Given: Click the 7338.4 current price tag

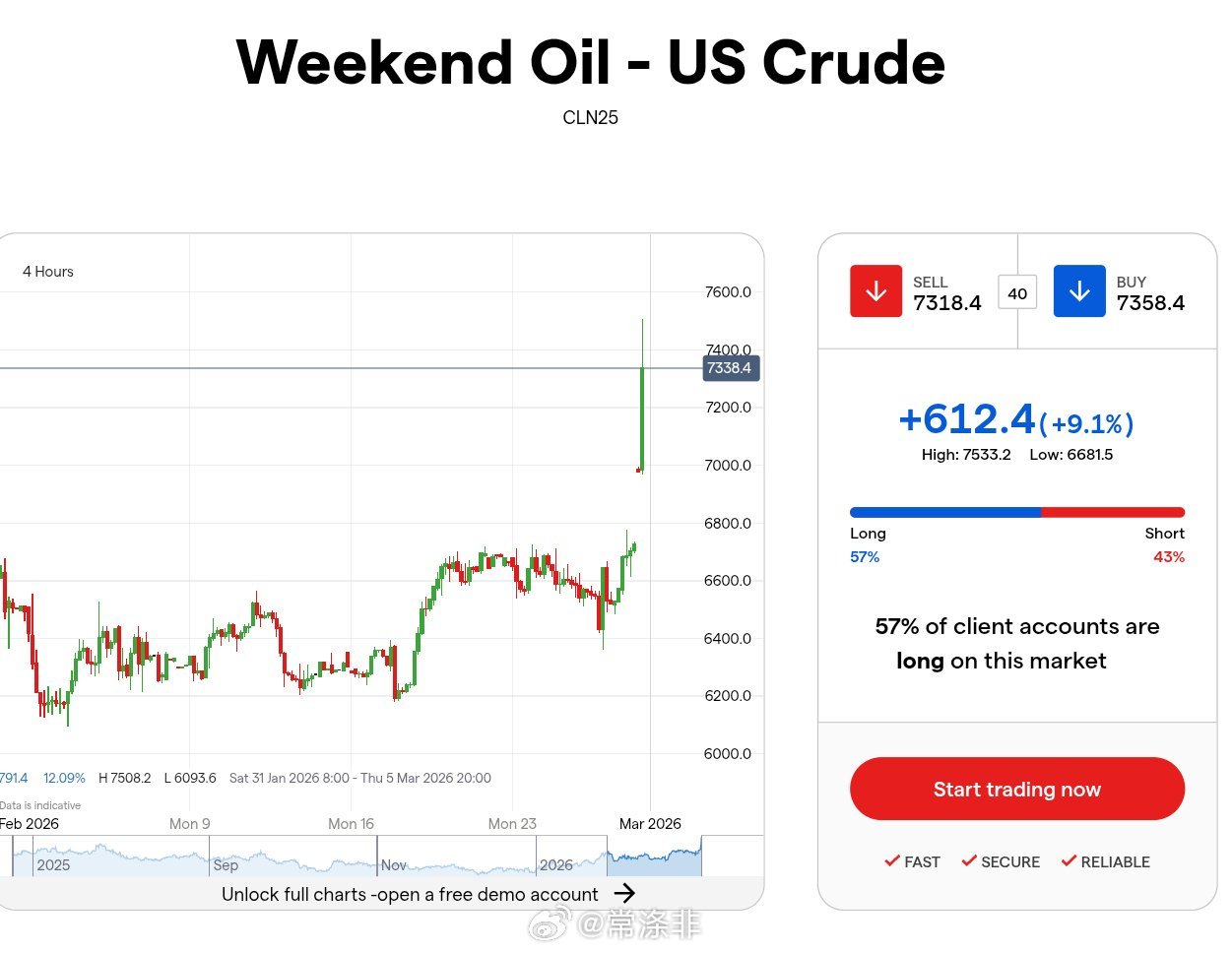Looking at the screenshot, I should (x=730, y=368).
